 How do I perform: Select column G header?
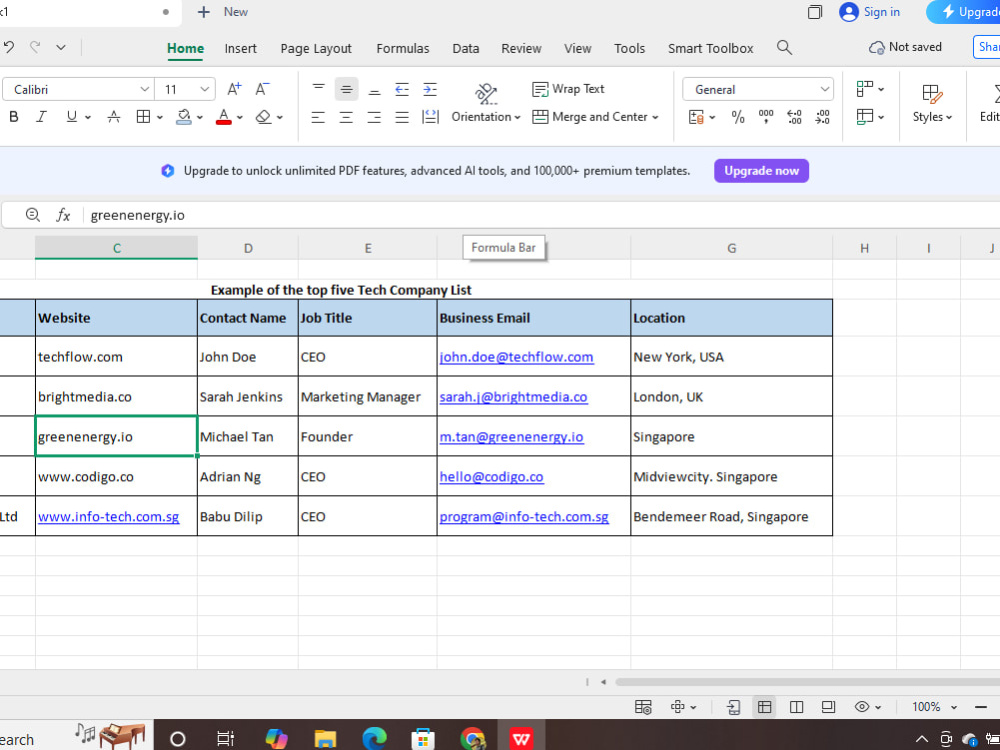click(x=732, y=248)
